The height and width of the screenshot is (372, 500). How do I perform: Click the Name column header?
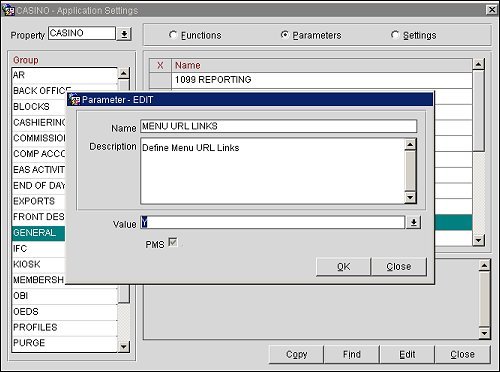[x=322, y=65]
